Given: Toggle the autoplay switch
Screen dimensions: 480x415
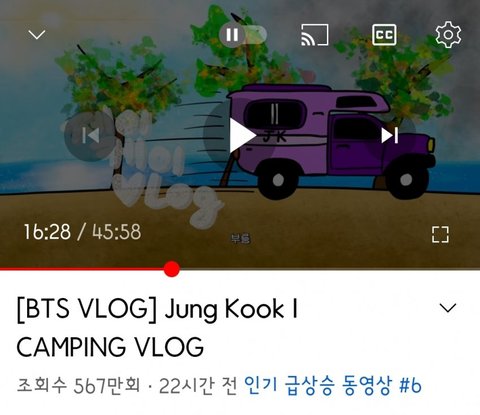Looking at the screenshot, I should (x=243, y=35).
